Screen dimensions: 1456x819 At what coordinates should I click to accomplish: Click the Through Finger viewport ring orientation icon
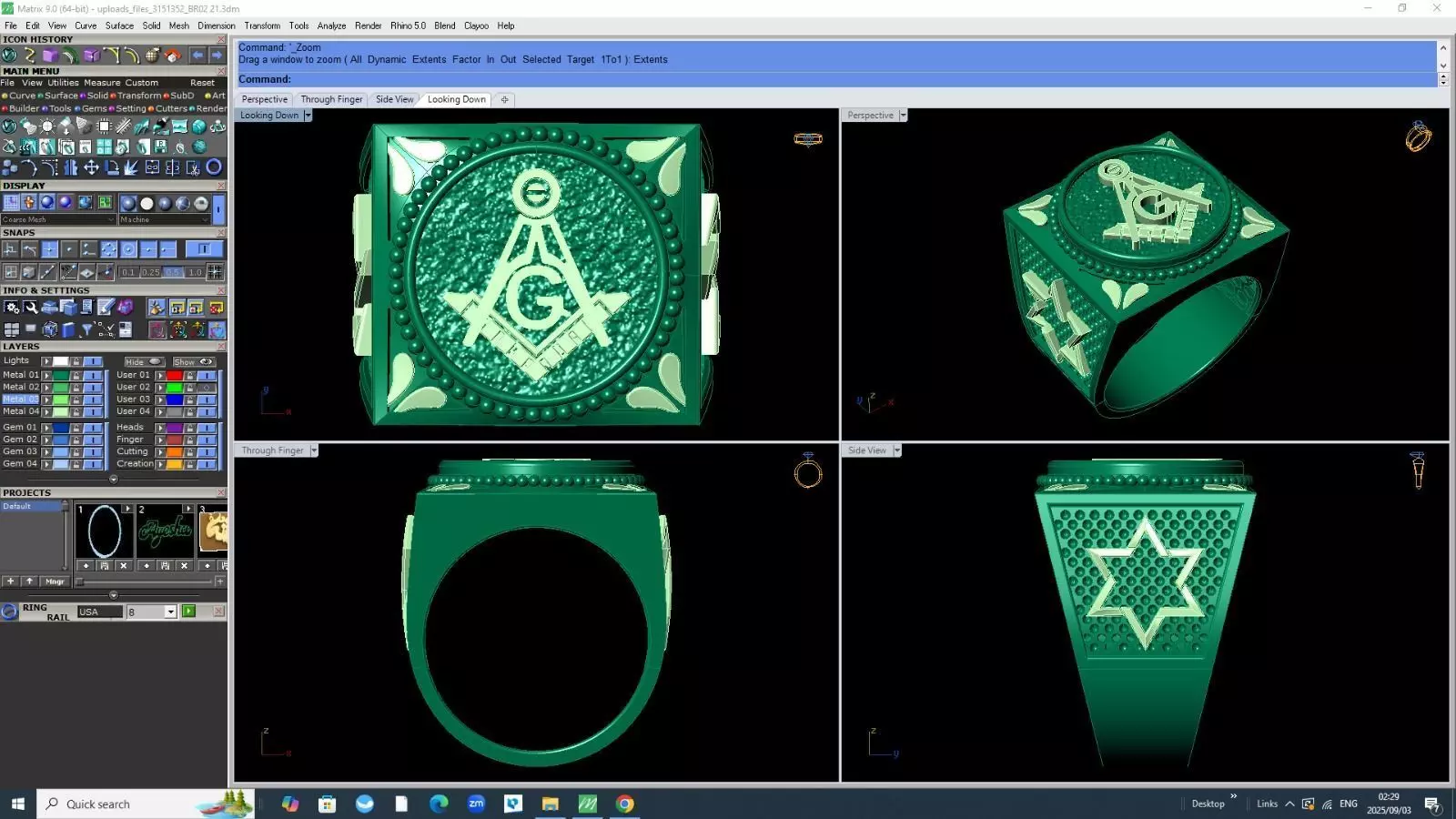coord(808,470)
